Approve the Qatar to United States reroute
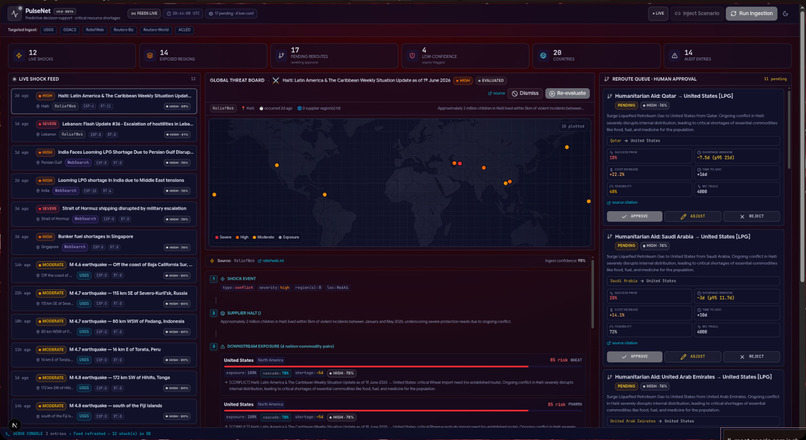This screenshot has height=440, width=806. click(634, 216)
